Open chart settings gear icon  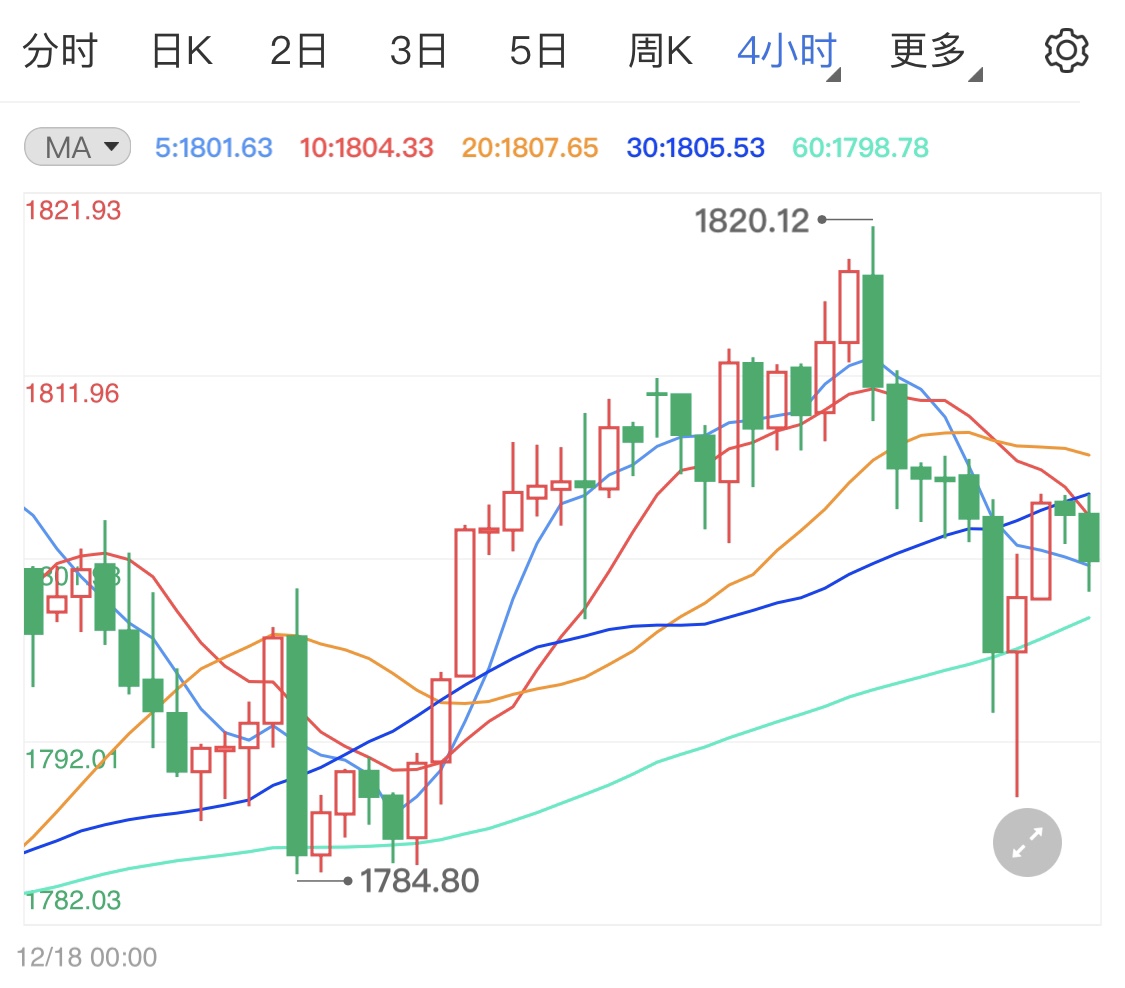click(x=1065, y=51)
